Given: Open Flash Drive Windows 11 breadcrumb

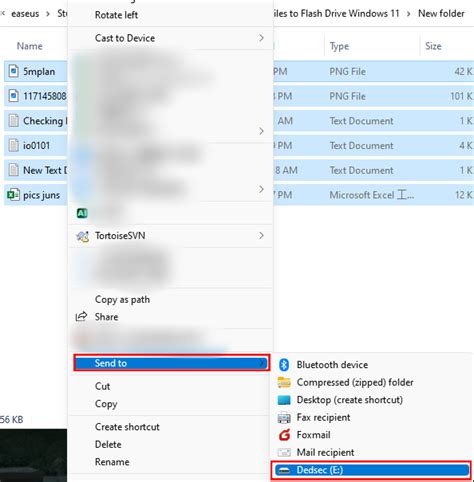Looking at the screenshot, I should [x=336, y=14].
